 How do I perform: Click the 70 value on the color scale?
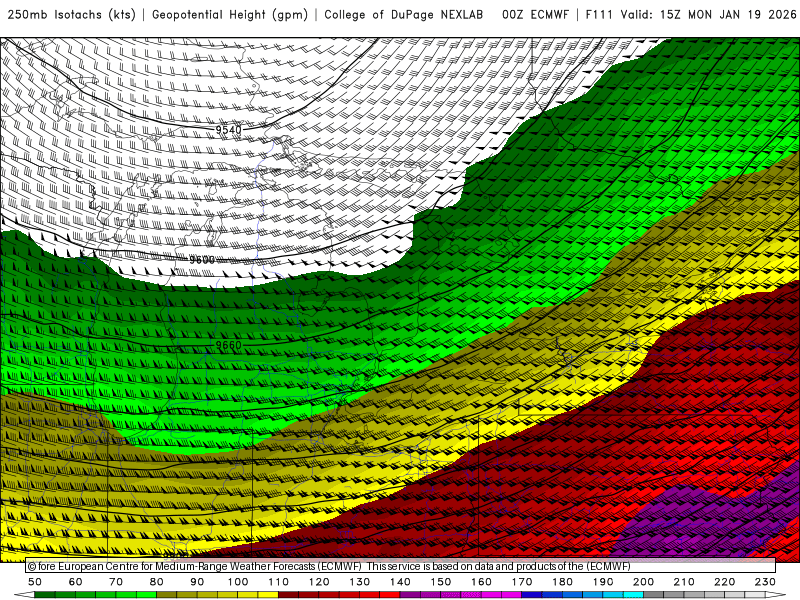(x=116, y=582)
